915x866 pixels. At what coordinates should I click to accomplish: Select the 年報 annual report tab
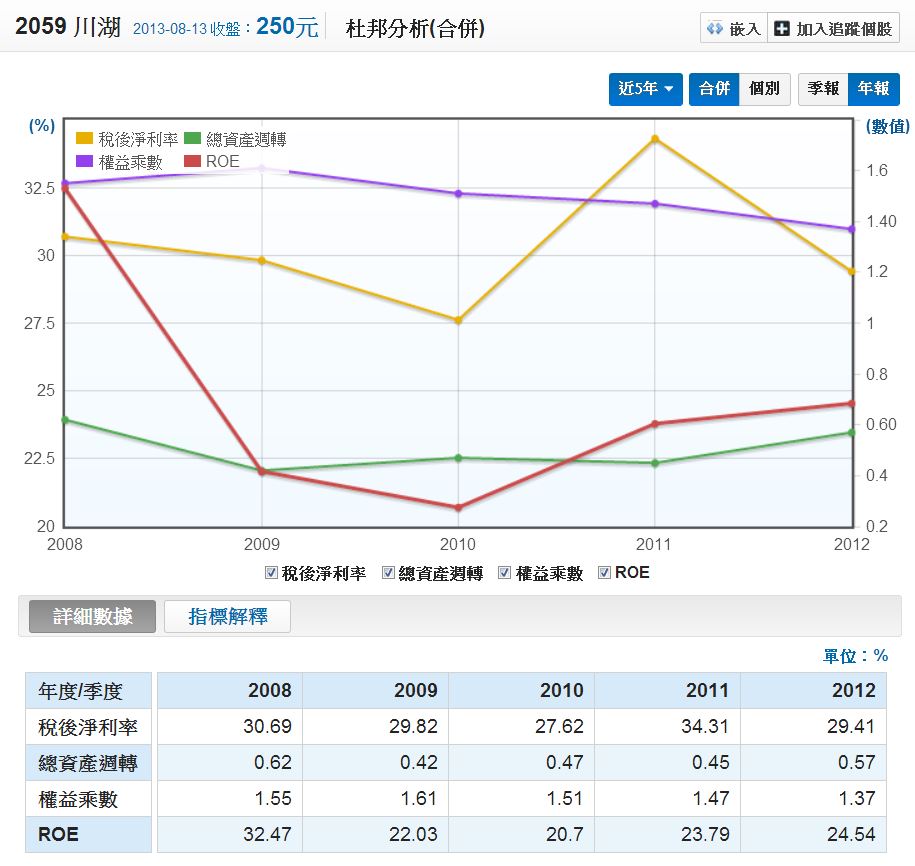tap(873, 89)
